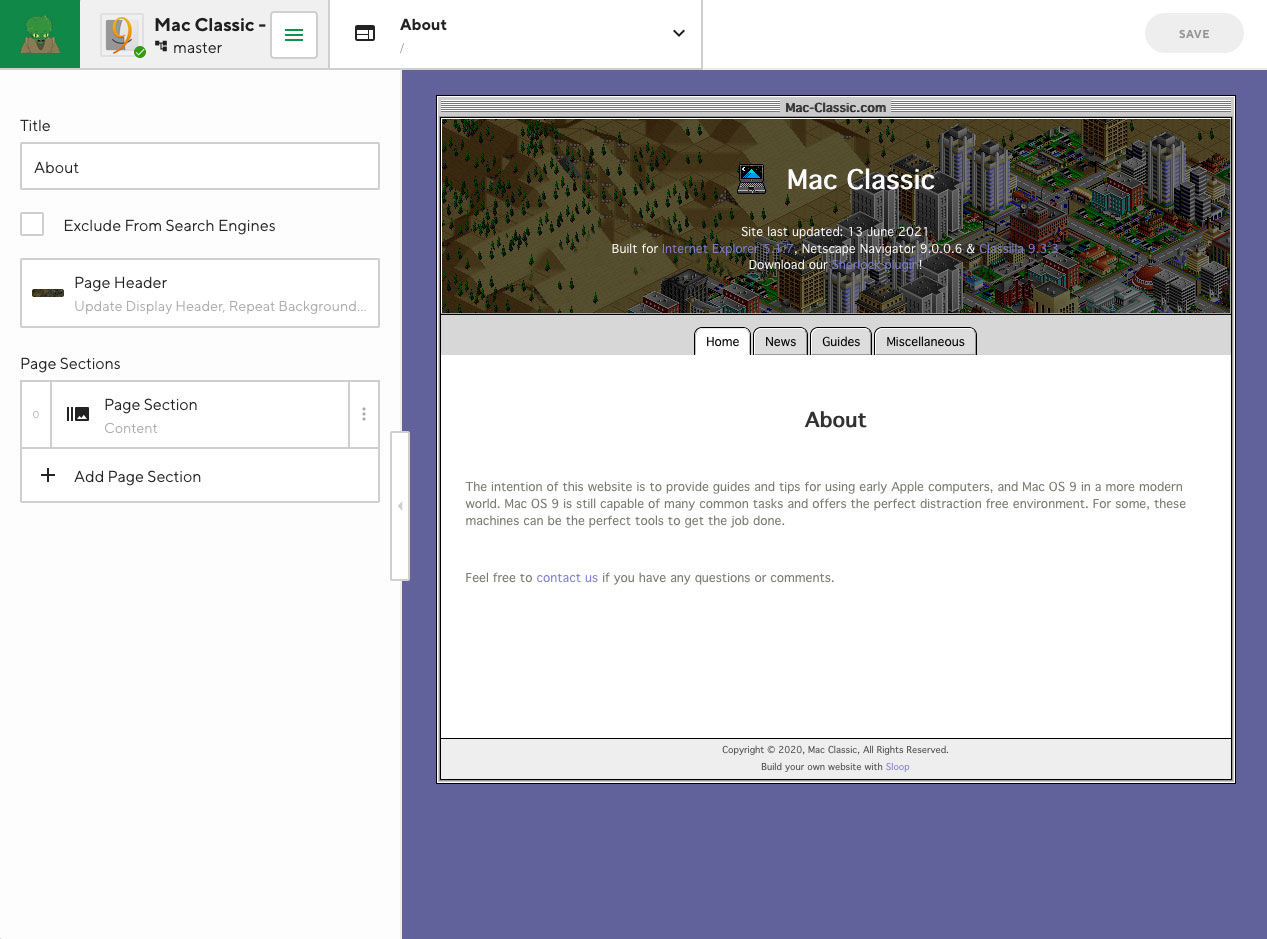This screenshot has height=939, width=1267.
Task: Click the green check status badge
Action: click(x=140, y=52)
